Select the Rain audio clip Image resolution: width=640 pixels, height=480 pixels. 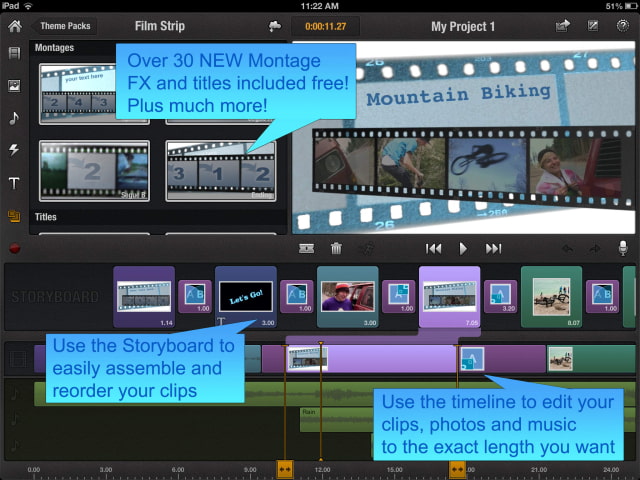[336, 419]
